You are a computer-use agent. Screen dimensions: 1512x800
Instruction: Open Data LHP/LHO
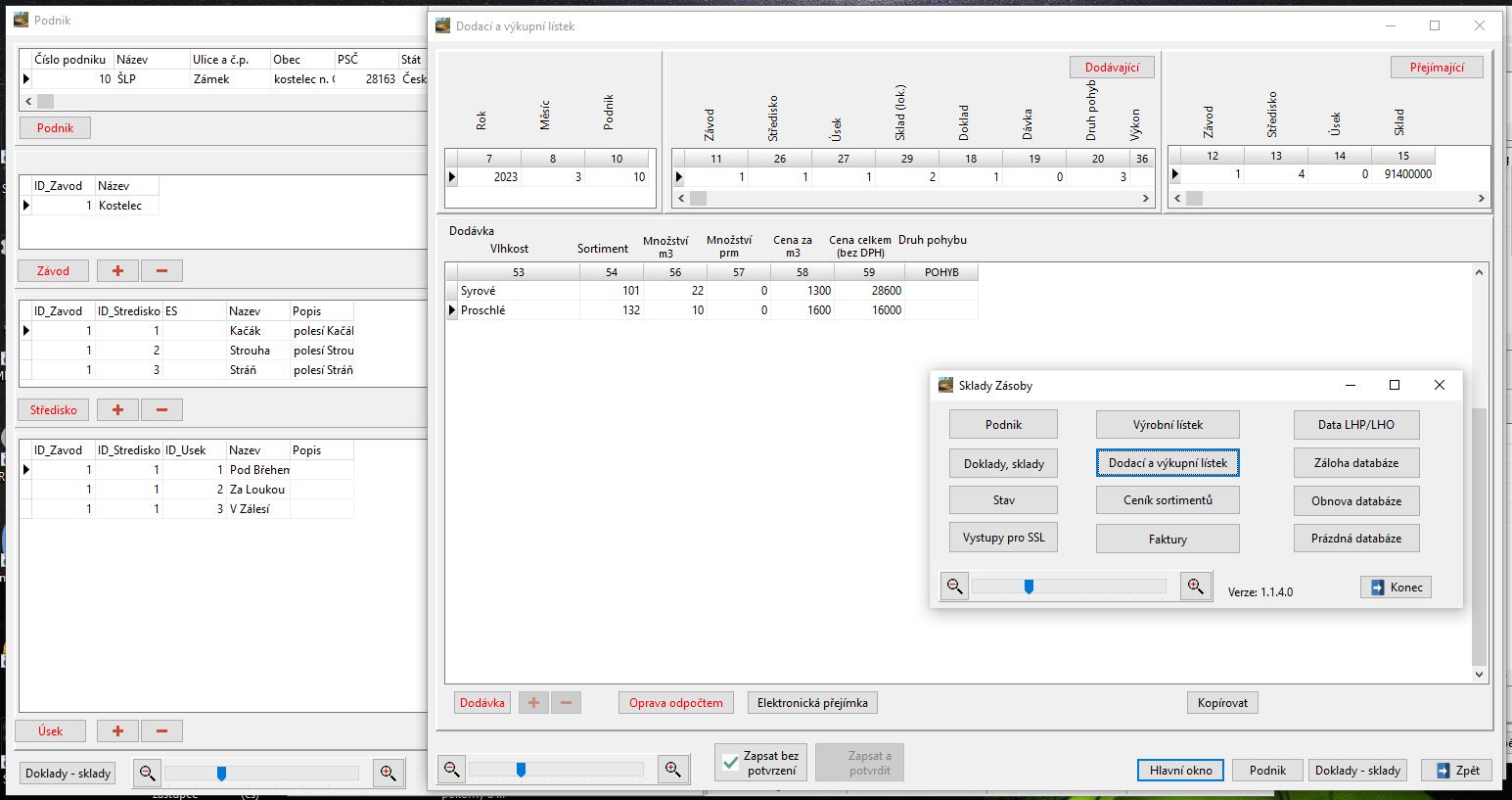(1356, 425)
